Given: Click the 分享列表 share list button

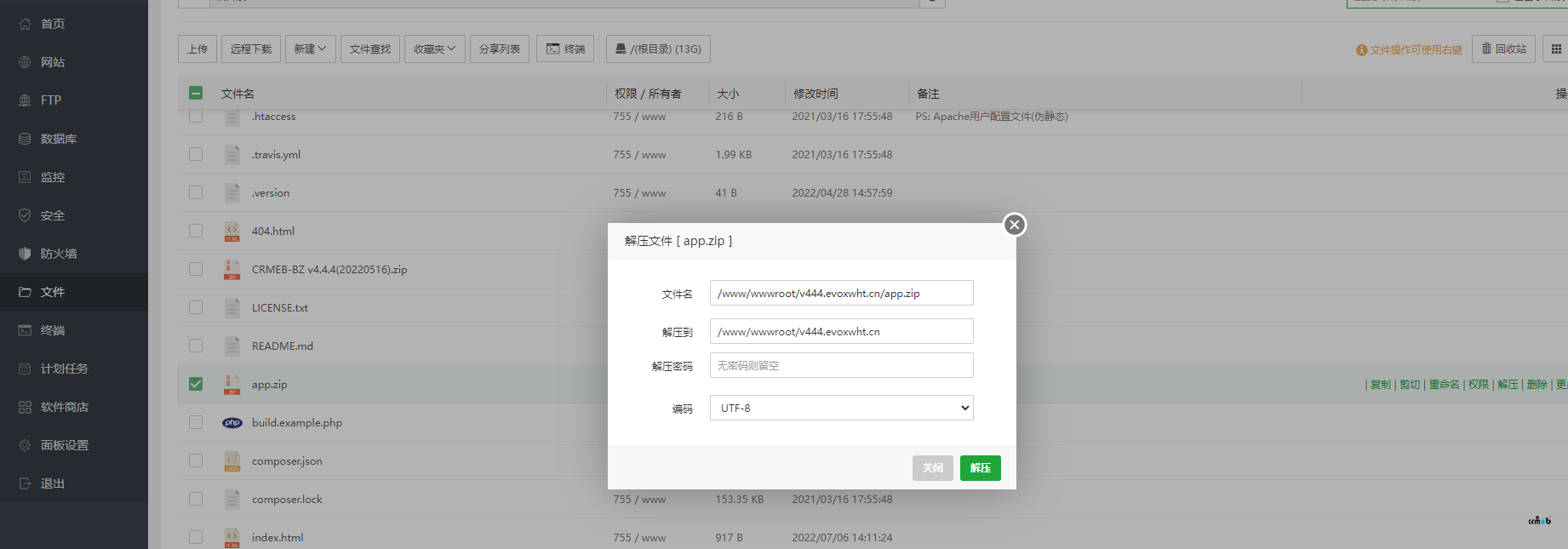Looking at the screenshot, I should click(500, 49).
